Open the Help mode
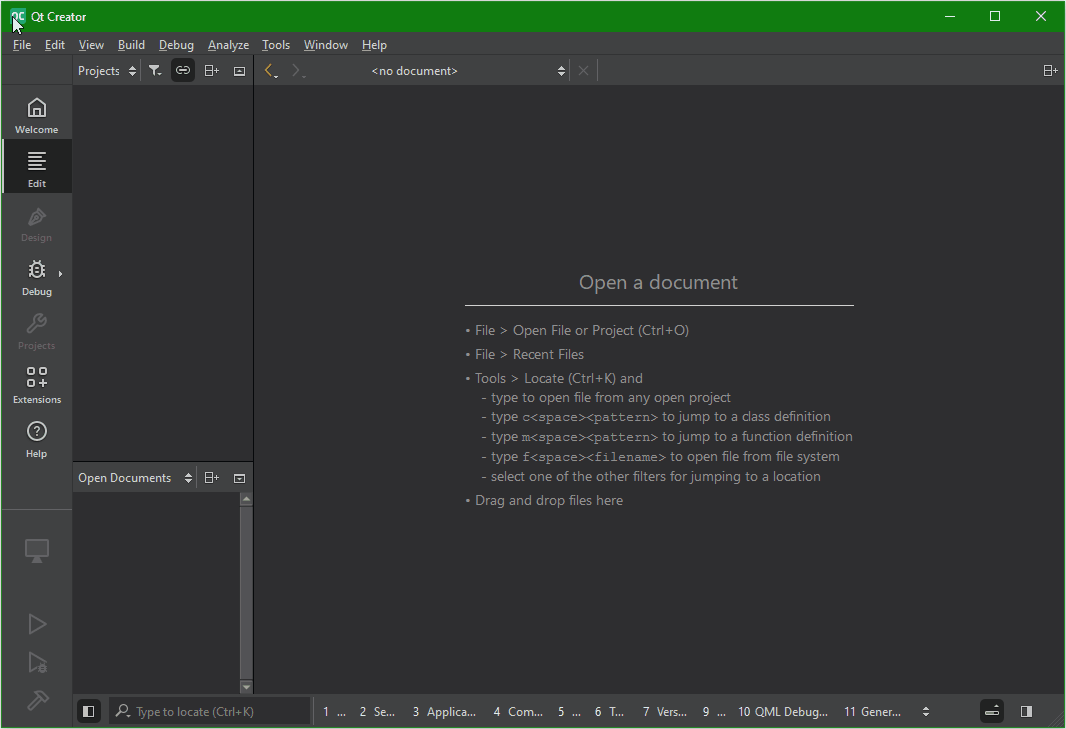Image resolution: width=1066 pixels, height=729 pixels. pos(37,437)
